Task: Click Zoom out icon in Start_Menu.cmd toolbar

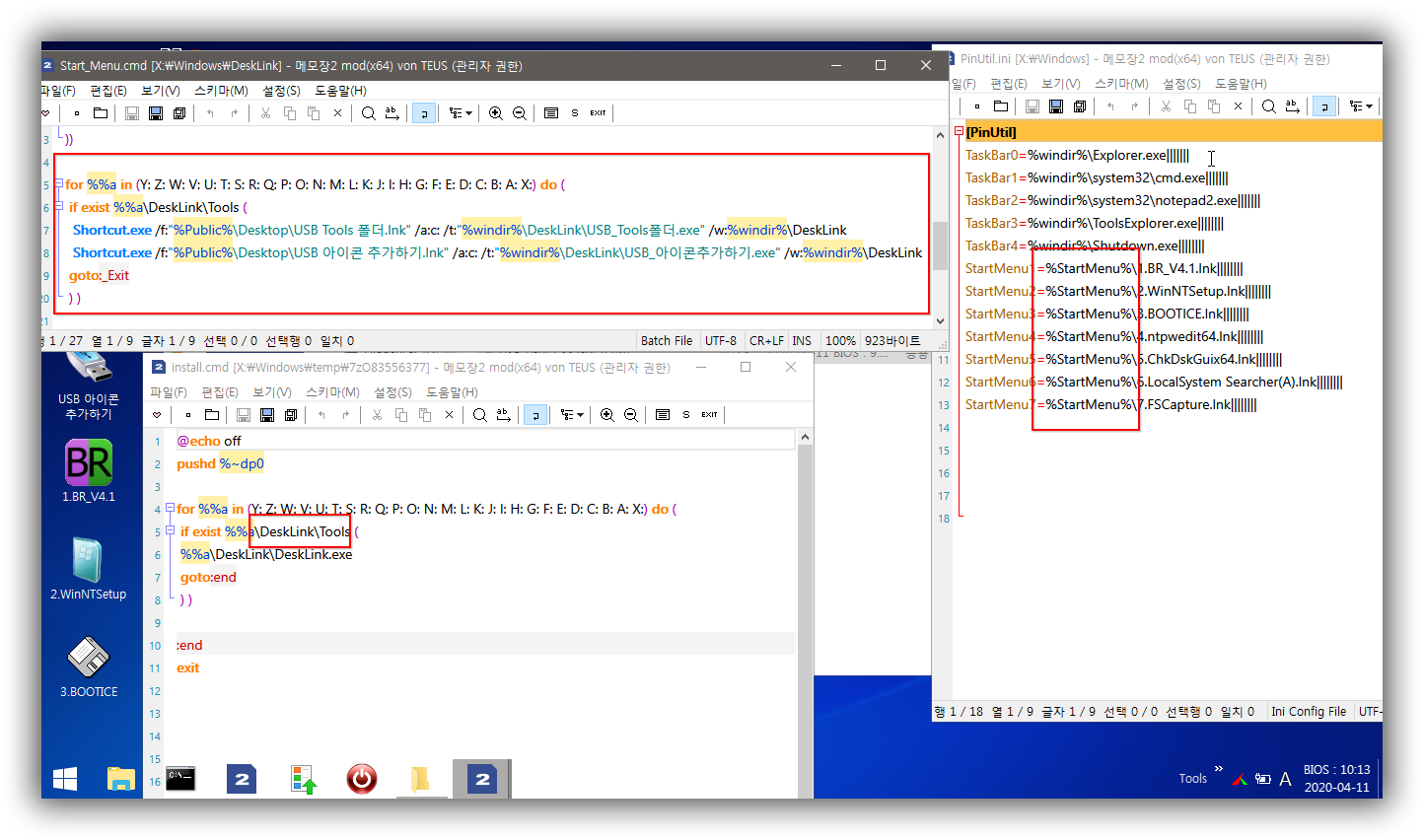Action: click(x=520, y=113)
